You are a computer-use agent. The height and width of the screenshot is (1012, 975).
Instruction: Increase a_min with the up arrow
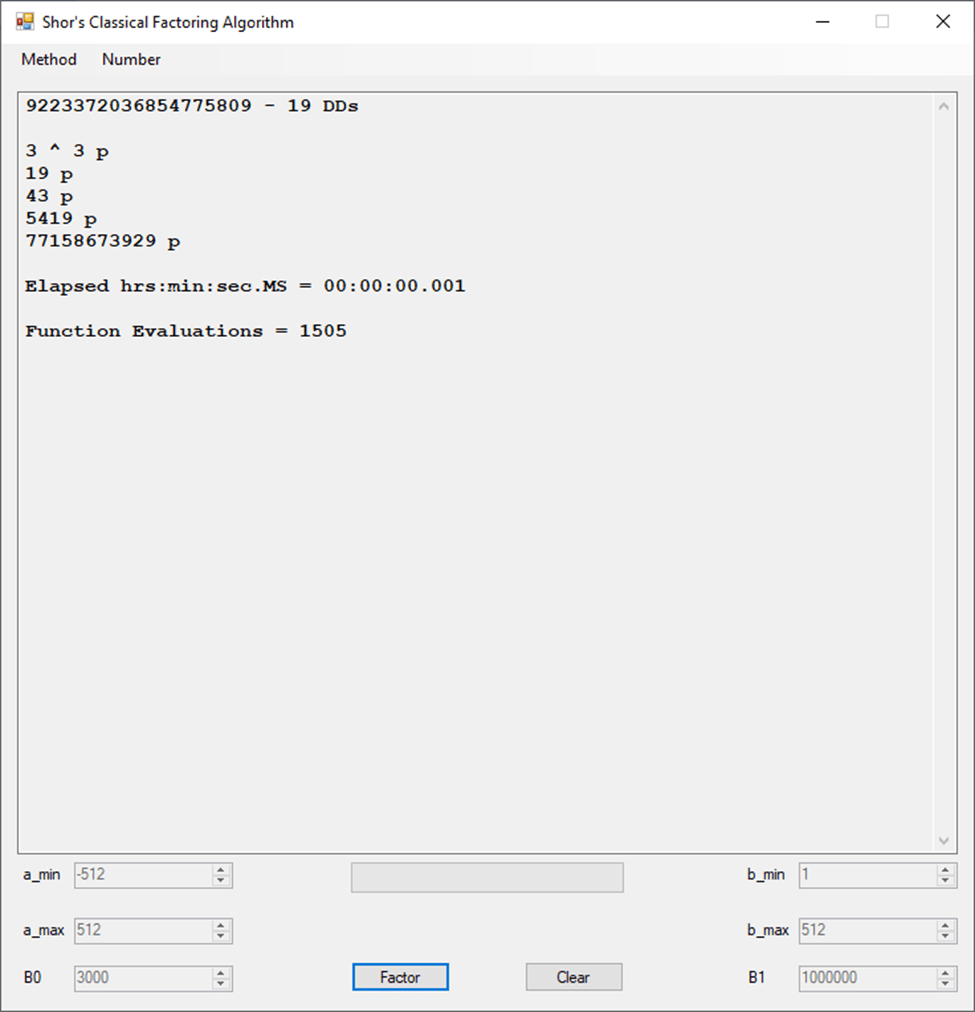(221, 870)
